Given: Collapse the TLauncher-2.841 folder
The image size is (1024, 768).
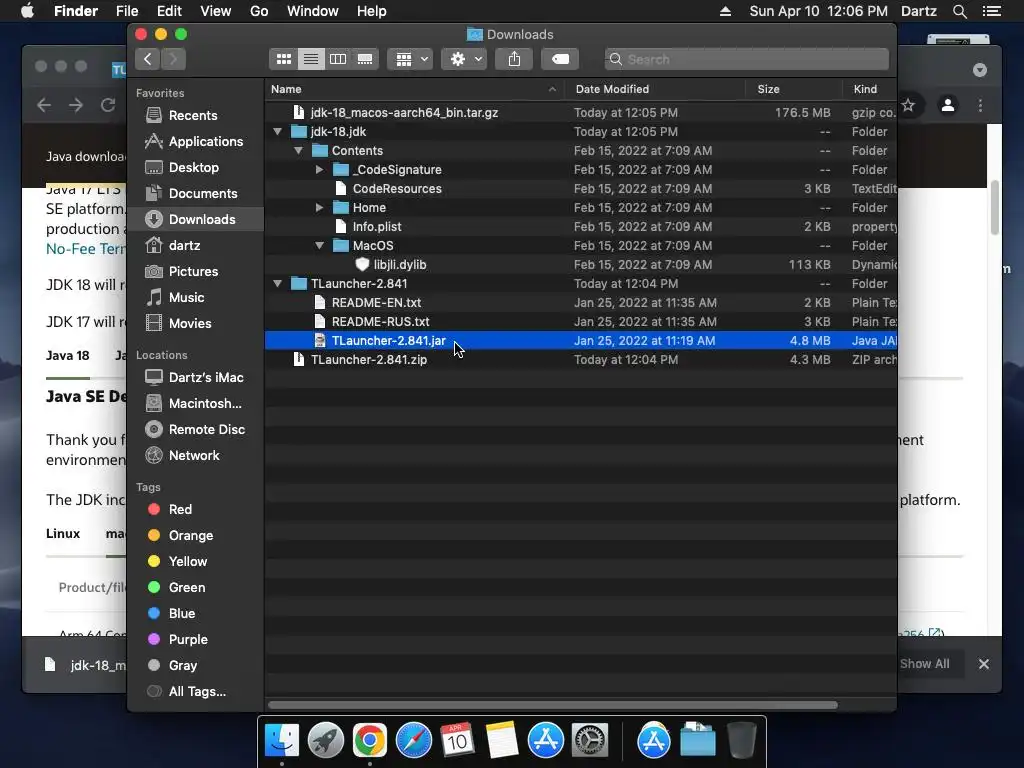Looking at the screenshot, I should (278, 284).
